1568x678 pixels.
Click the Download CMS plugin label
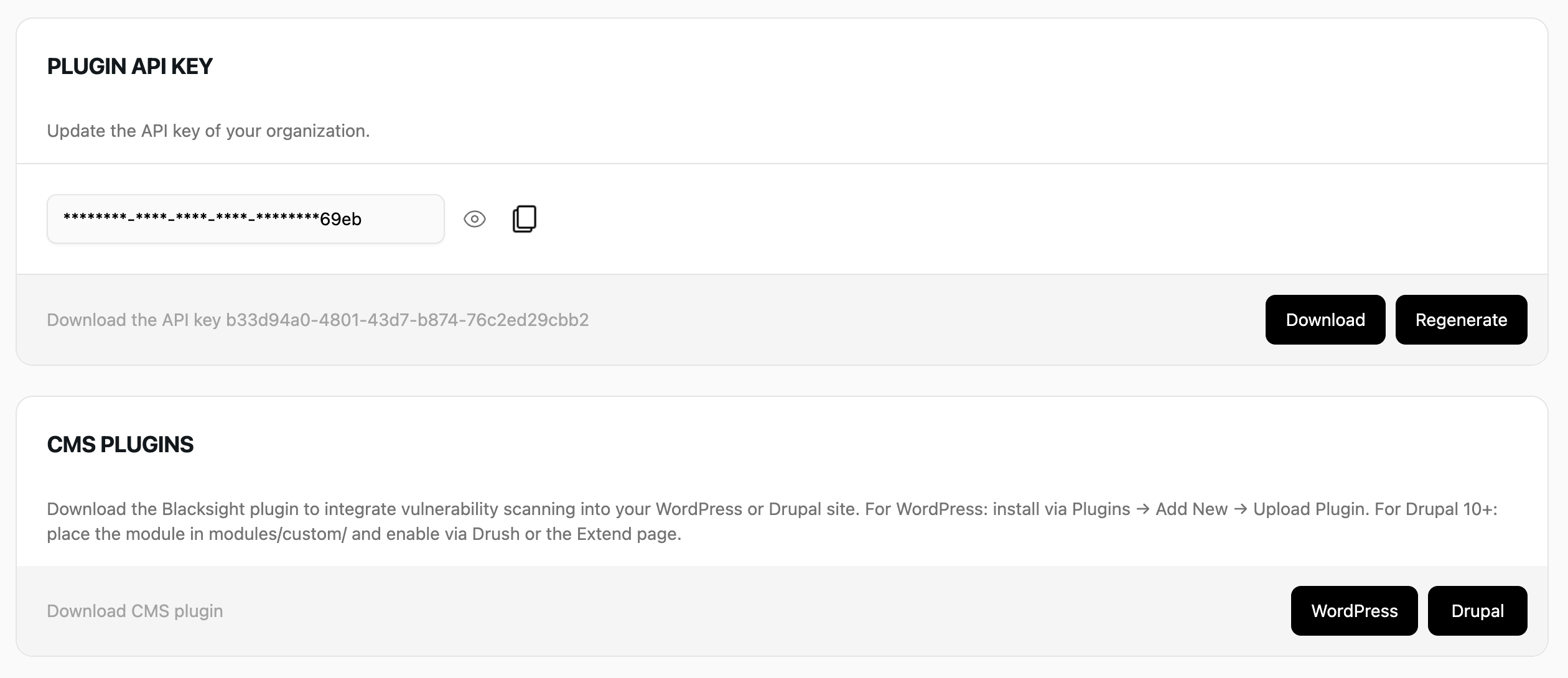134,610
